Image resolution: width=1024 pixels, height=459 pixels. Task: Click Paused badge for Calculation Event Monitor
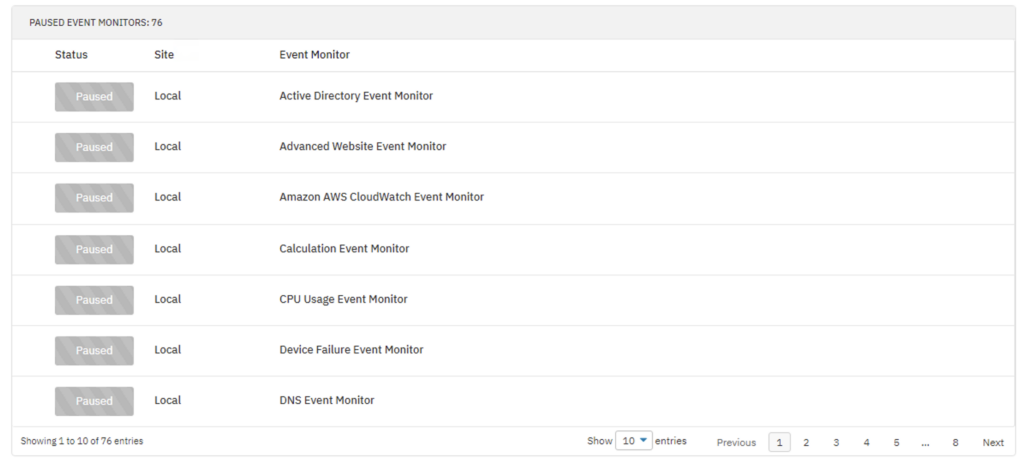[x=94, y=249]
